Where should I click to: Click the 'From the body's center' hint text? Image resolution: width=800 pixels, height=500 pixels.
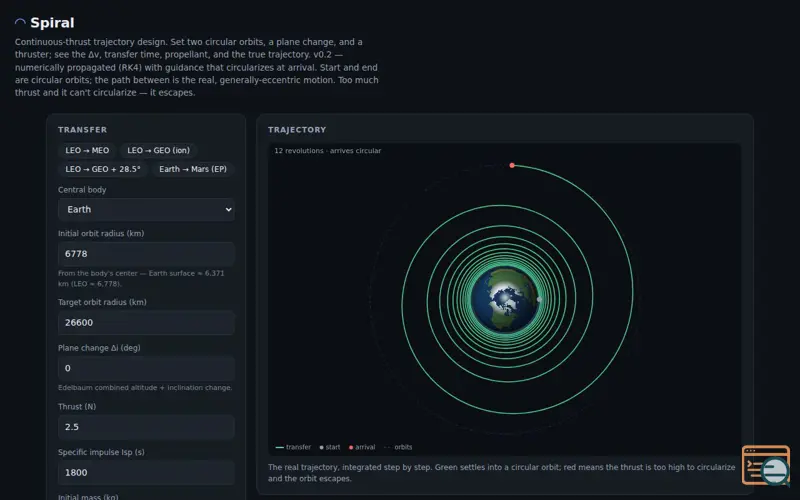[x=141, y=279]
